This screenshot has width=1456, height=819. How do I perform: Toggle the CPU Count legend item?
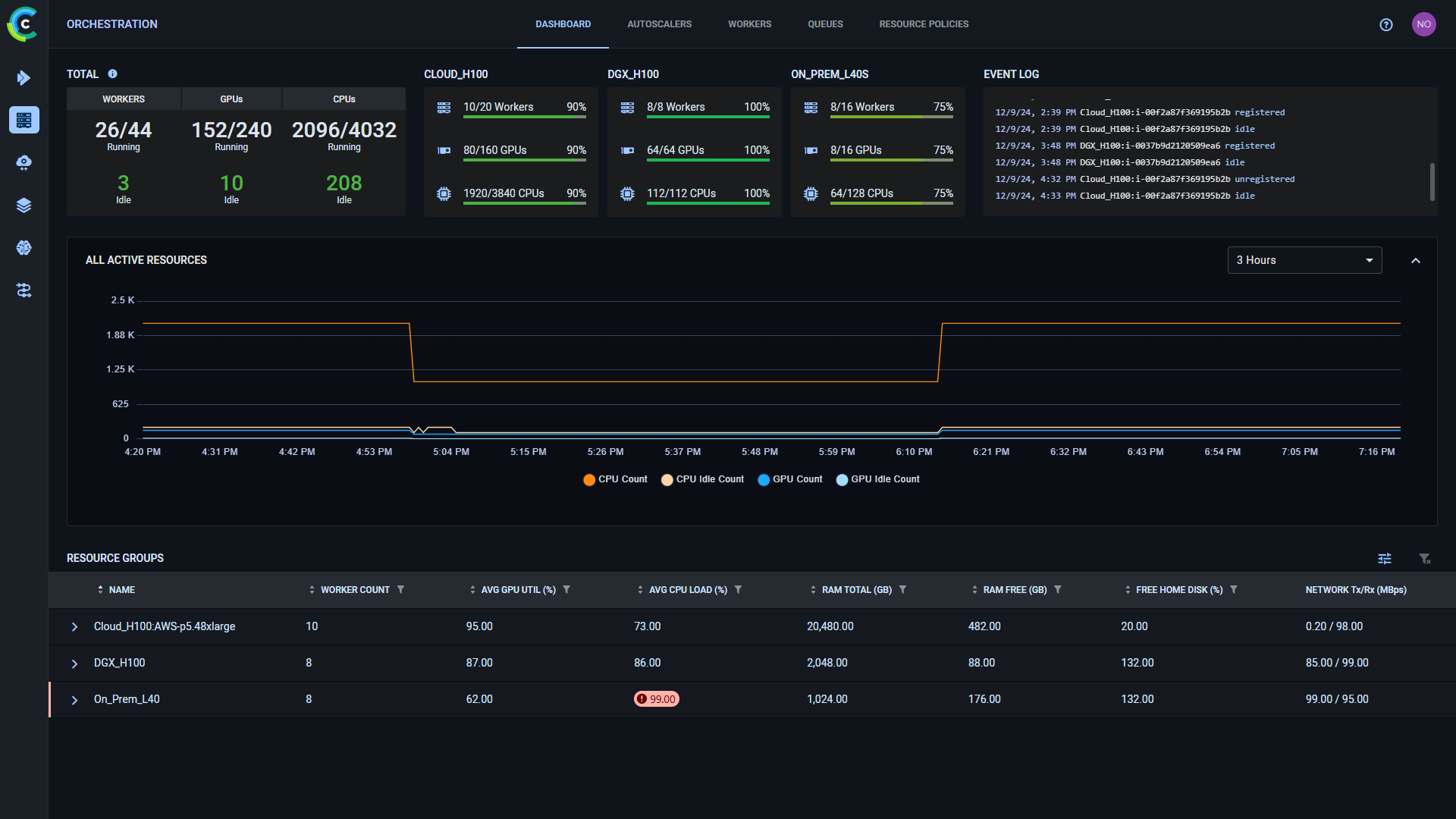click(614, 479)
